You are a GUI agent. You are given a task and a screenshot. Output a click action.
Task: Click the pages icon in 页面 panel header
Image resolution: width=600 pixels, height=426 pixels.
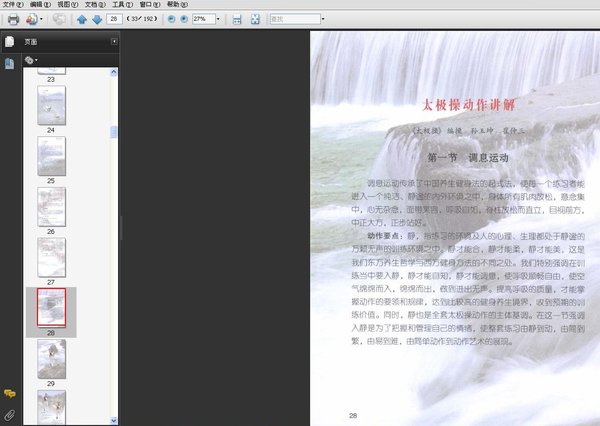10,41
